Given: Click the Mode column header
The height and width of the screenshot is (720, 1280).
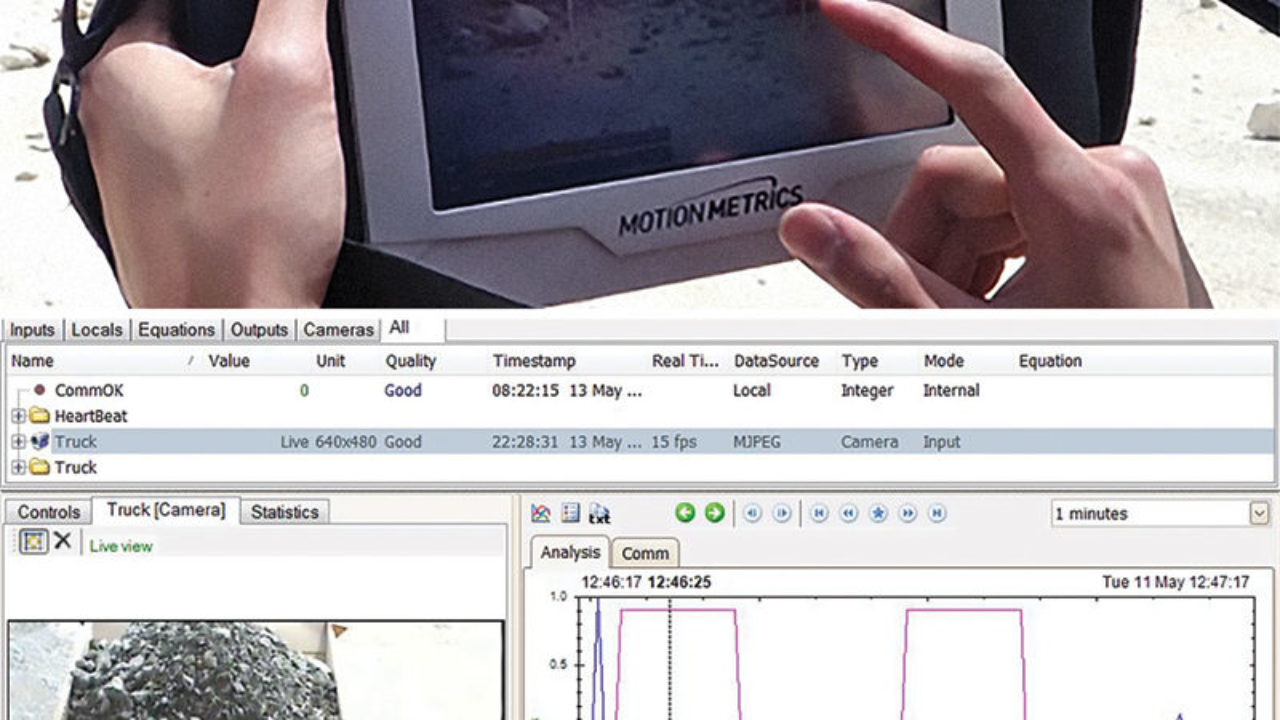Looking at the screenshot, I should click(x=943, y=361).
